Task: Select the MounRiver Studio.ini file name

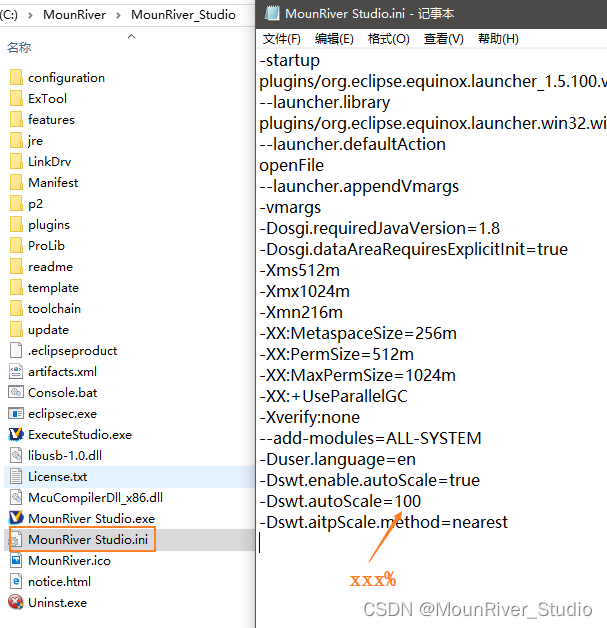Action: (88, 539)
